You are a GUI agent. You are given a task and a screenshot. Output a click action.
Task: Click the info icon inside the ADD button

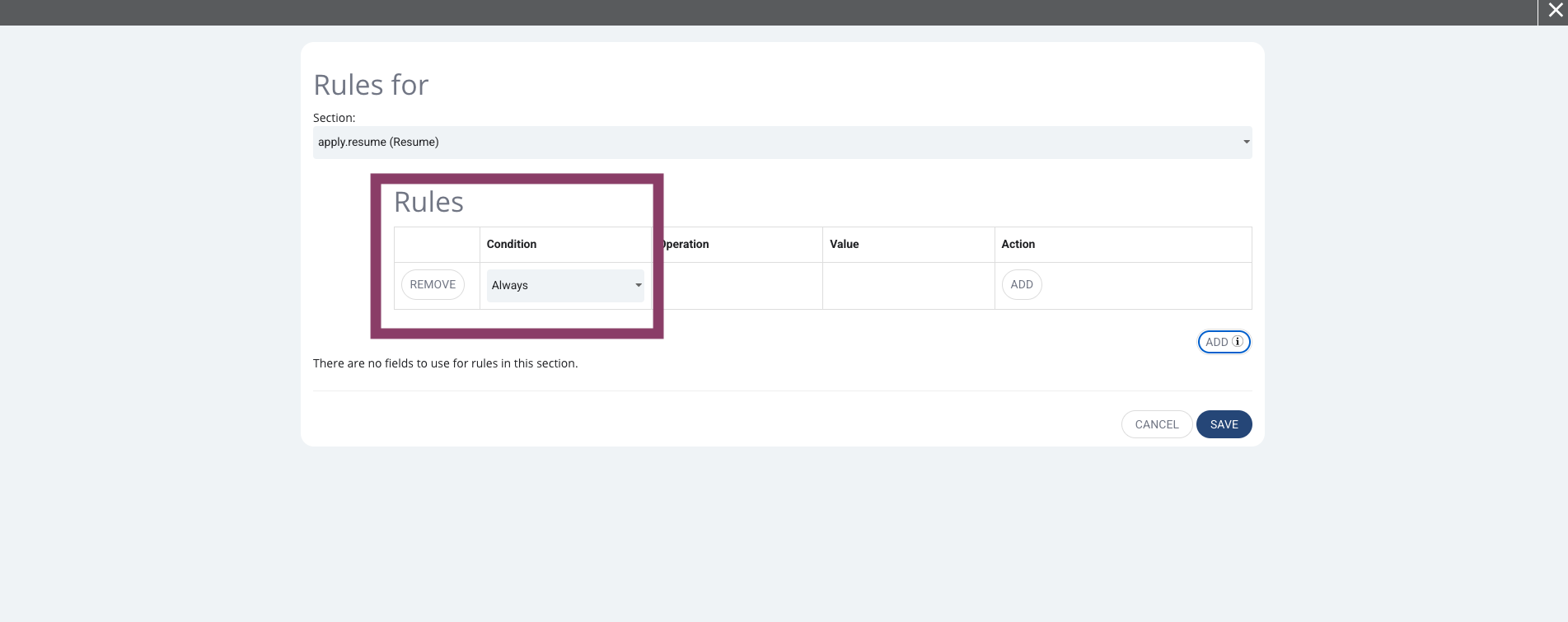click(x=1238, y=341)
